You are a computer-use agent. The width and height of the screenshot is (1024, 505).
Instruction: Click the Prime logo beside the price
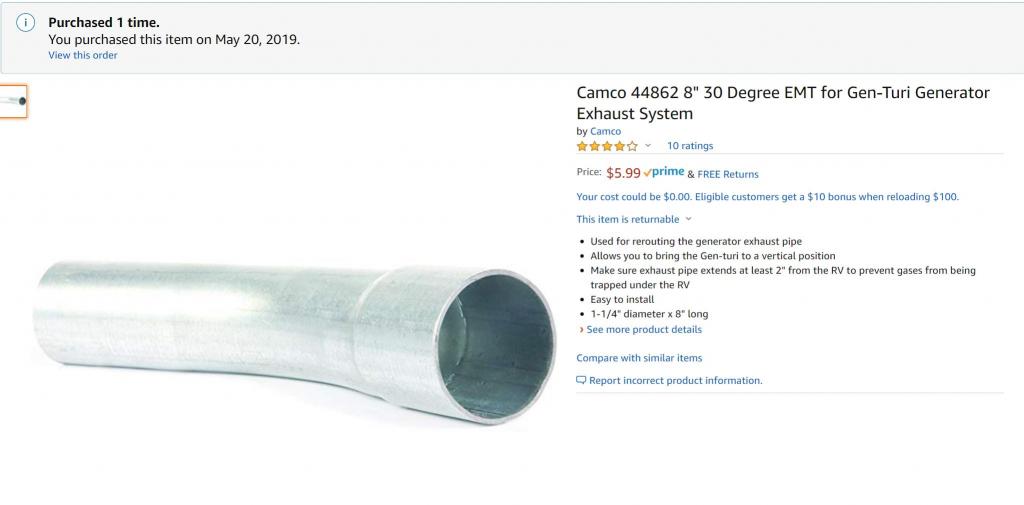664,173
